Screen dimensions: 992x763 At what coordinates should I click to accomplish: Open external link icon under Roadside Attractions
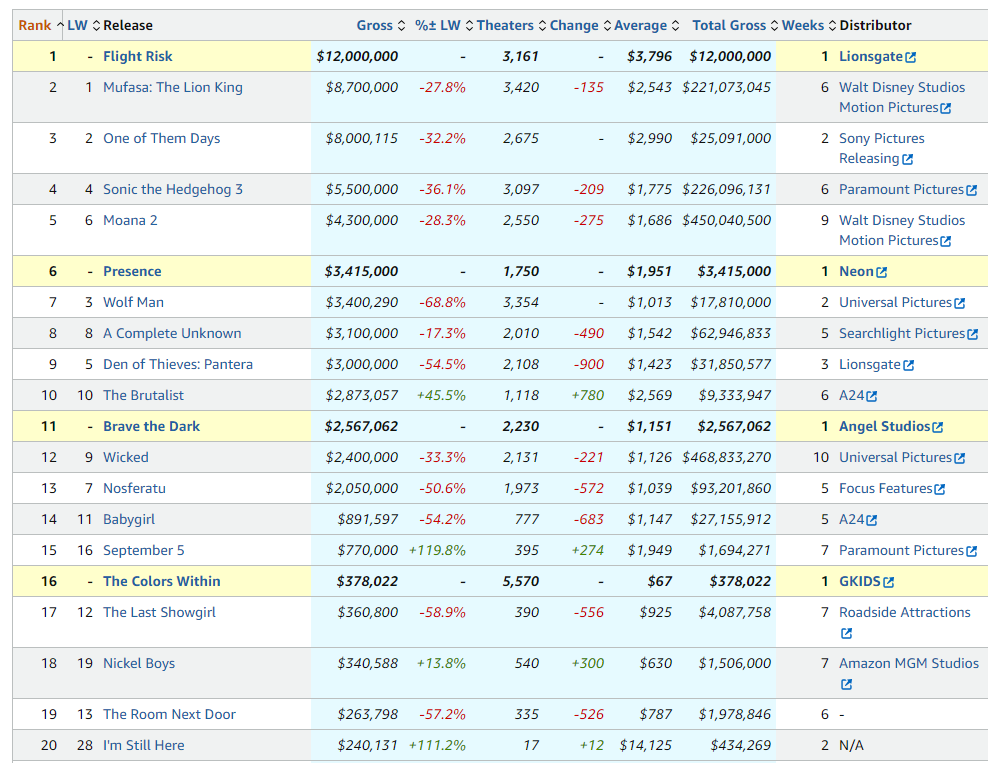846,633
